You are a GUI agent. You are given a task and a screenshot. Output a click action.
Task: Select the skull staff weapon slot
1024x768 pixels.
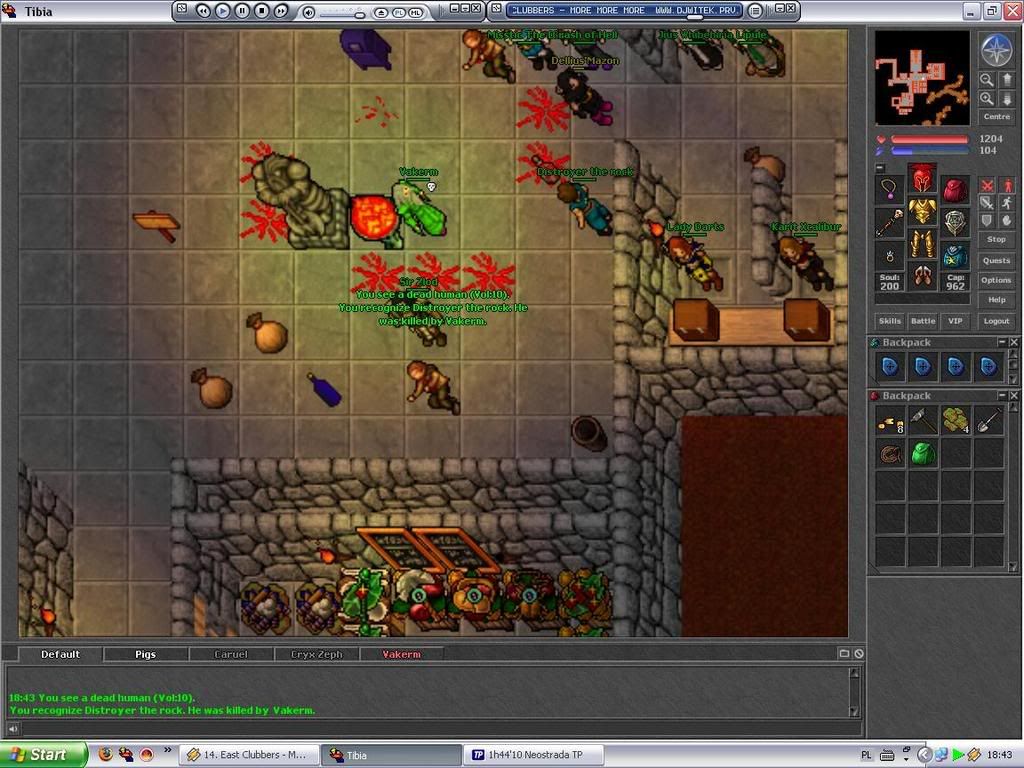coord(889,223)
